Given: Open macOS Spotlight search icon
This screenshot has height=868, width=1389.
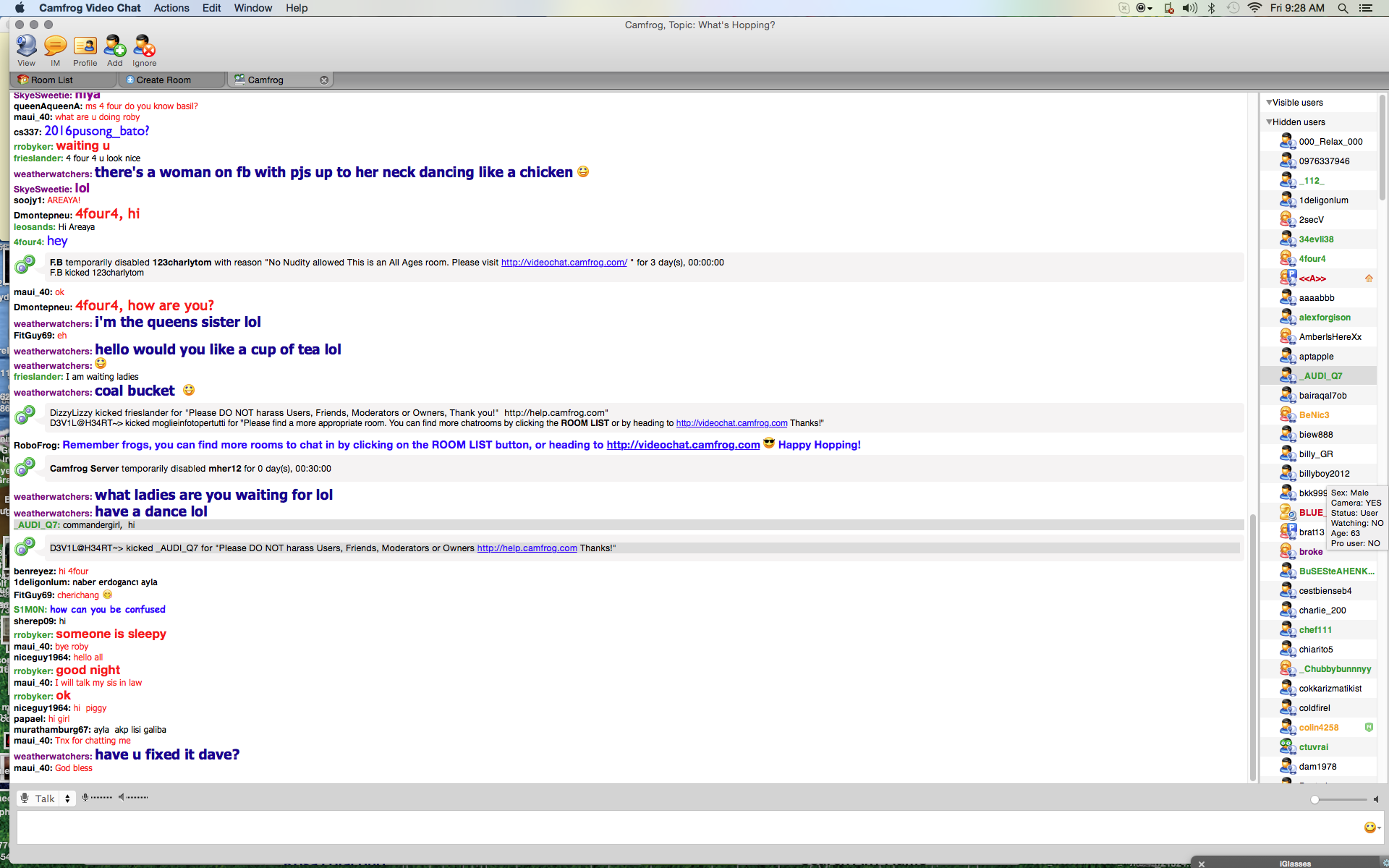Looking at the screenshot, I should click(x=1343, y=8).
